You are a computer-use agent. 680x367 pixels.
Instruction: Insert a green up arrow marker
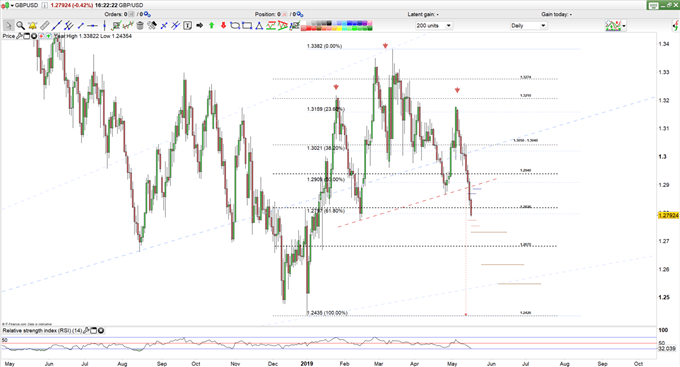(x=212, y=26)
